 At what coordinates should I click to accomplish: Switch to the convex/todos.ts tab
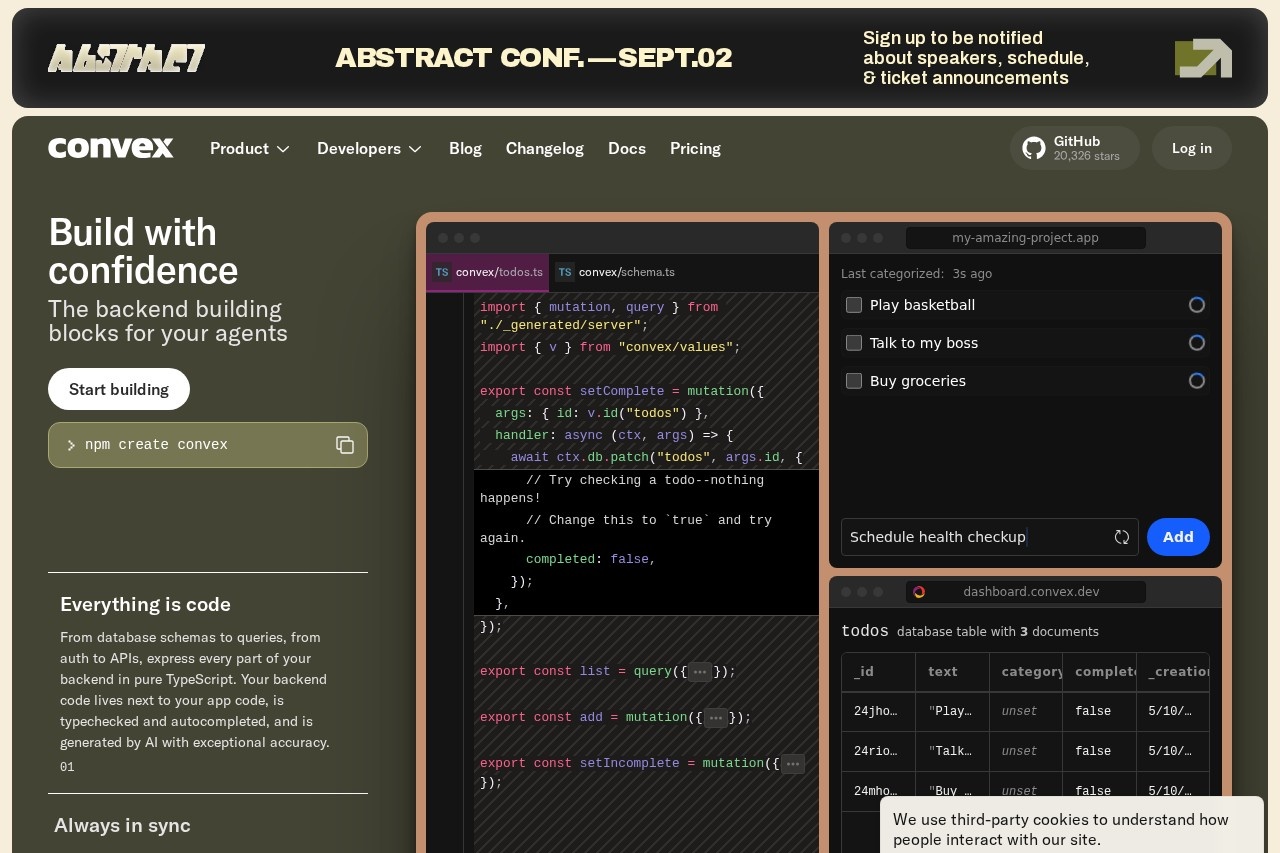(x=487, y=272)
